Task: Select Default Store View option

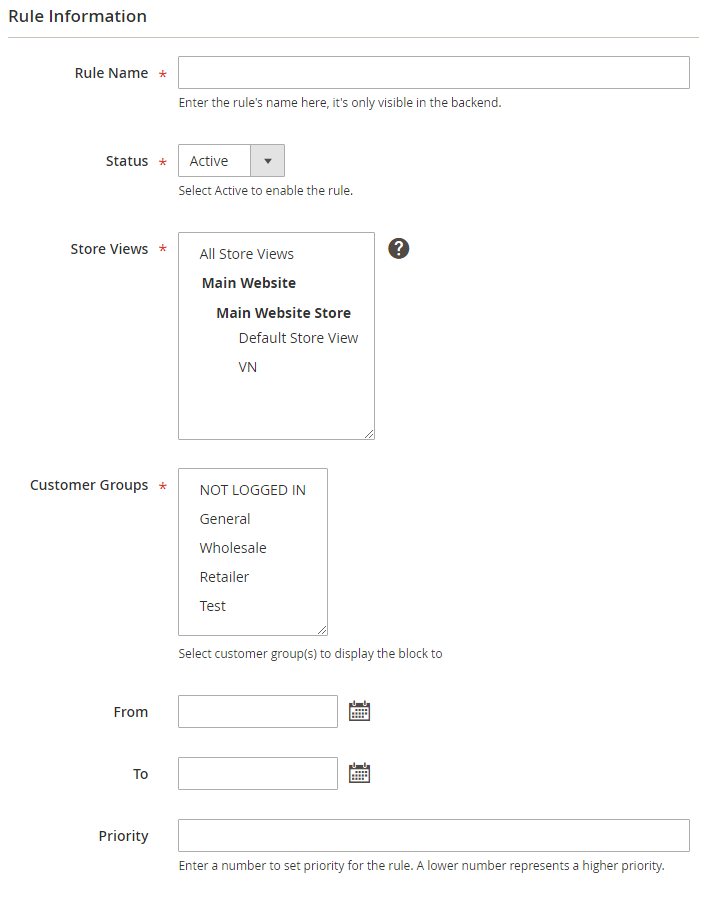Action: (298, 338)
